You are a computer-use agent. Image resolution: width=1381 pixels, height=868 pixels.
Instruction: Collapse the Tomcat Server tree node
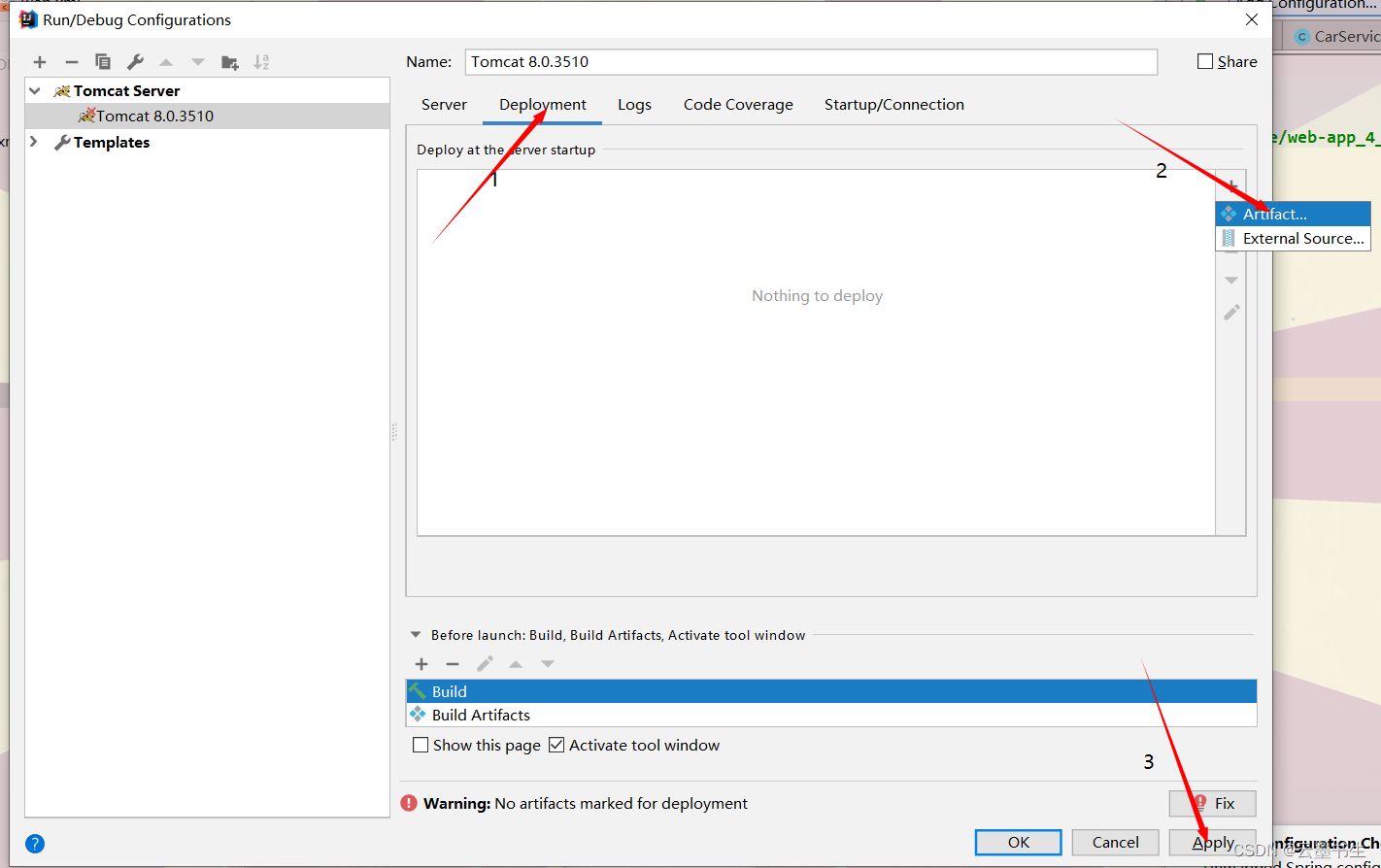(35, 90)
